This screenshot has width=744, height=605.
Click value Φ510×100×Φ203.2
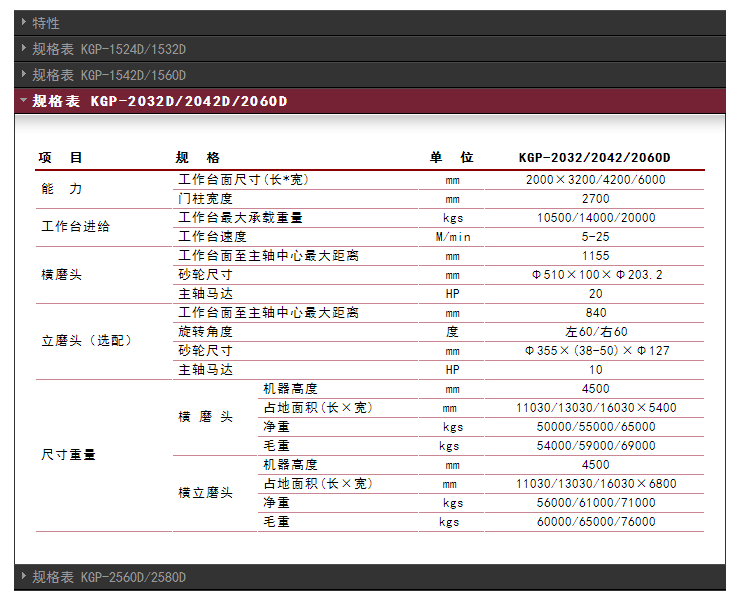(x=597, y=275)
